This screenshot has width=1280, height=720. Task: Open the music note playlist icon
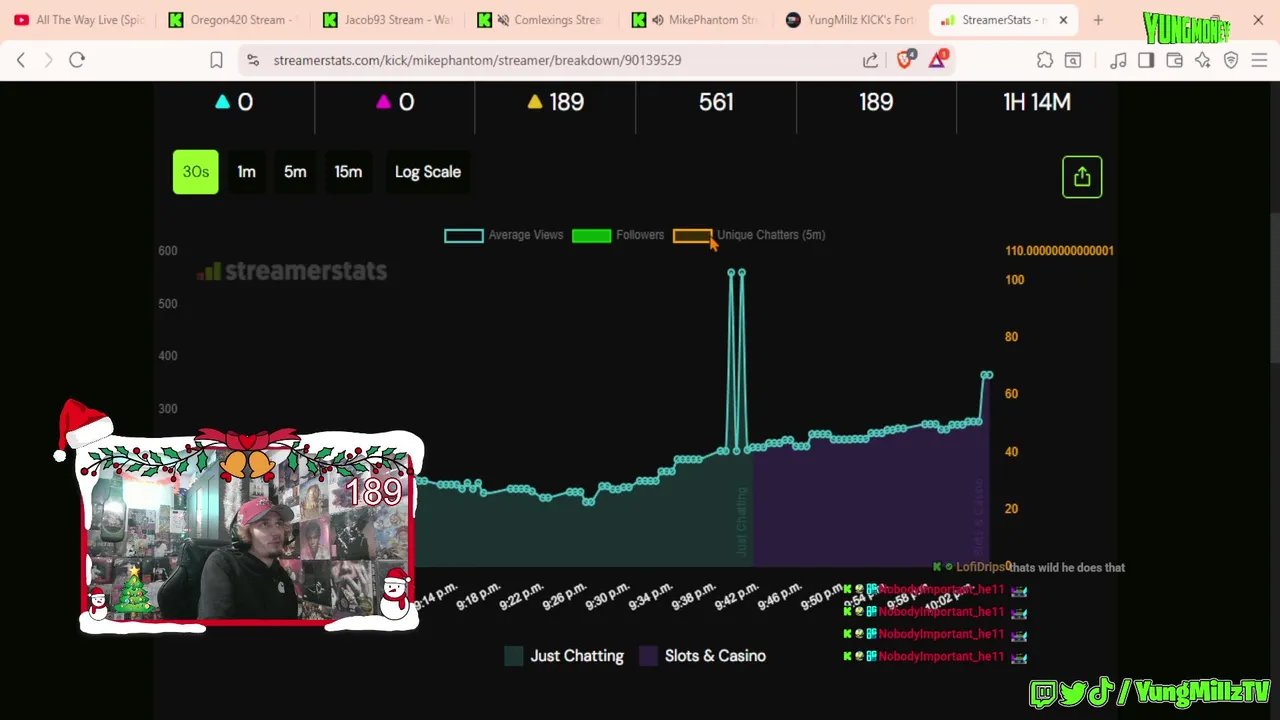tap(1118, 60)
